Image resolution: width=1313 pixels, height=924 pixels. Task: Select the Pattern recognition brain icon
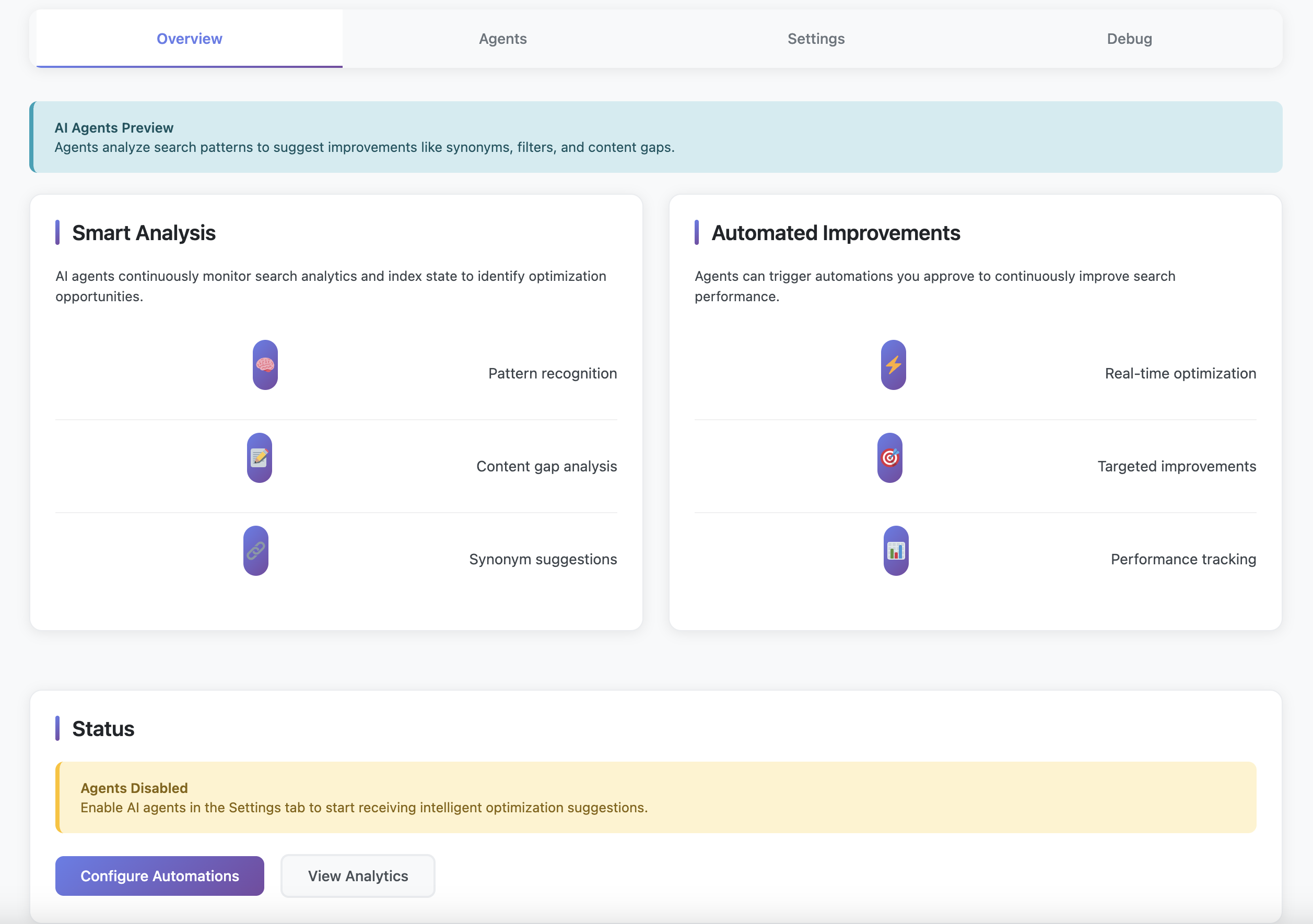tap(265, 365)
